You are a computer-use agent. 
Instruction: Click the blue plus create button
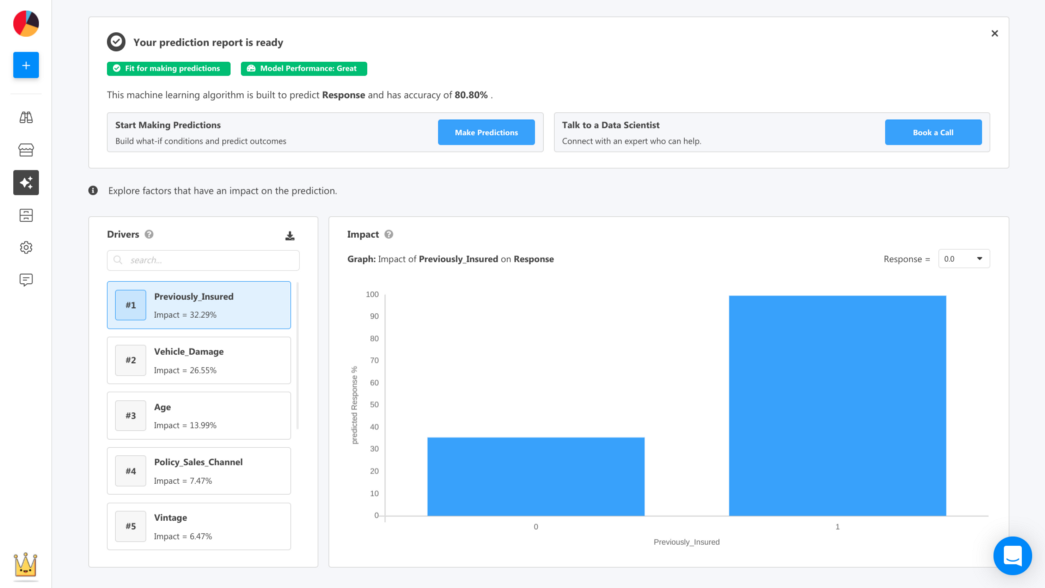coord(26,65)
